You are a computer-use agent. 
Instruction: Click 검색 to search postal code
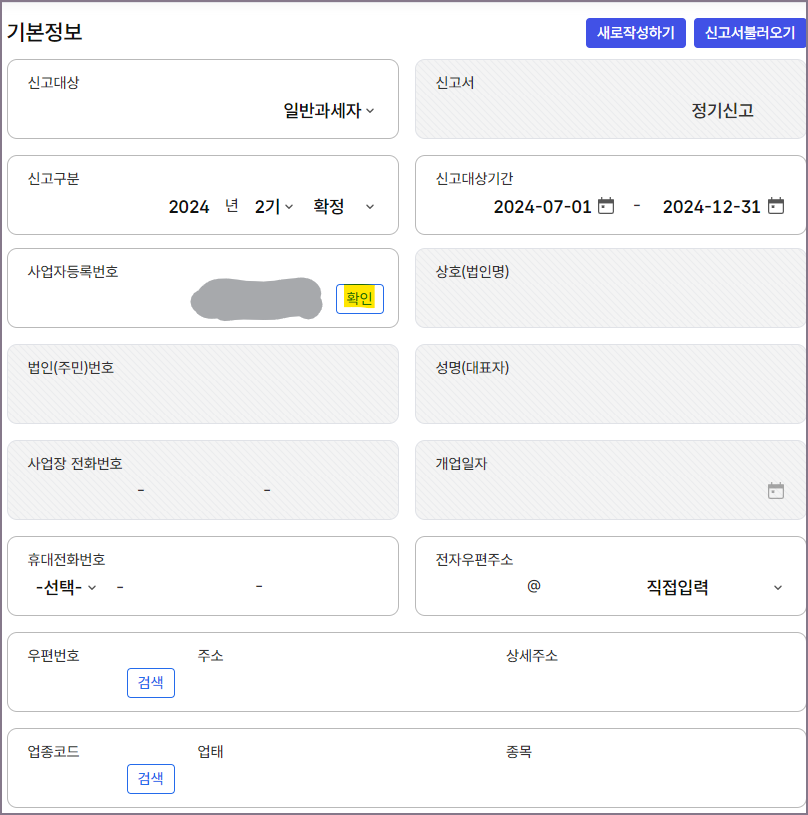tap(150, 683)
